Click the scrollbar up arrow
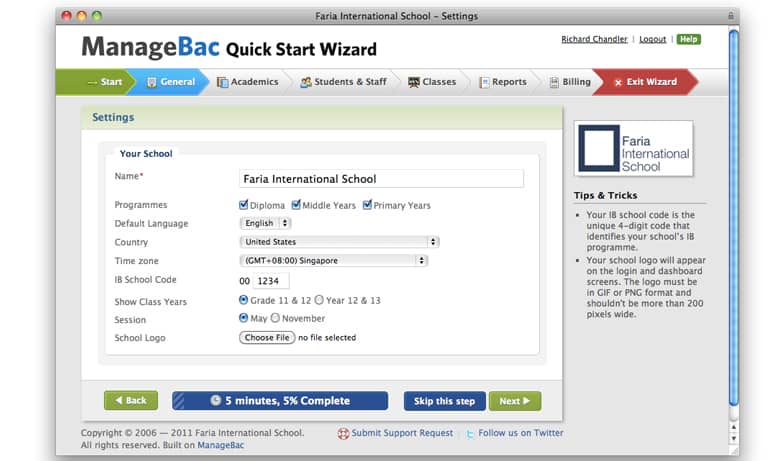The height and width of the screenshot is (461, 768). tap(733, 427)
